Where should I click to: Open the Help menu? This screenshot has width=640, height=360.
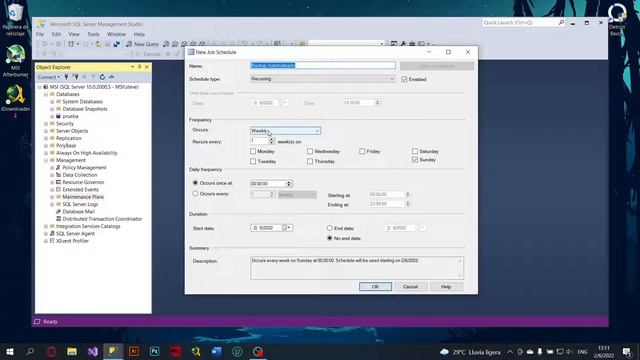coord(139,34)
